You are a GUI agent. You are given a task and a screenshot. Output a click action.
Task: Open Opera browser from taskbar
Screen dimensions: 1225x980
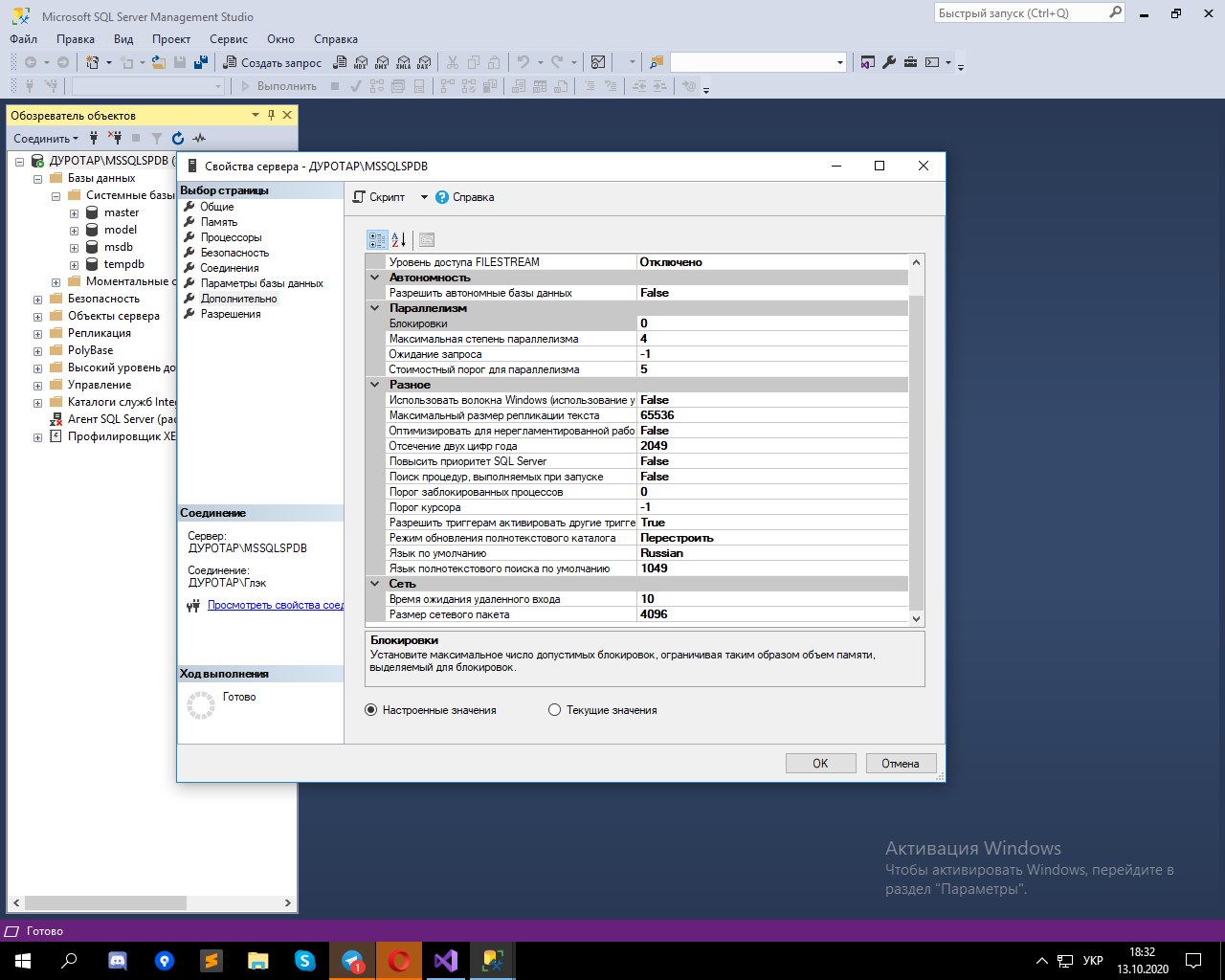click(x=399, y=960)
